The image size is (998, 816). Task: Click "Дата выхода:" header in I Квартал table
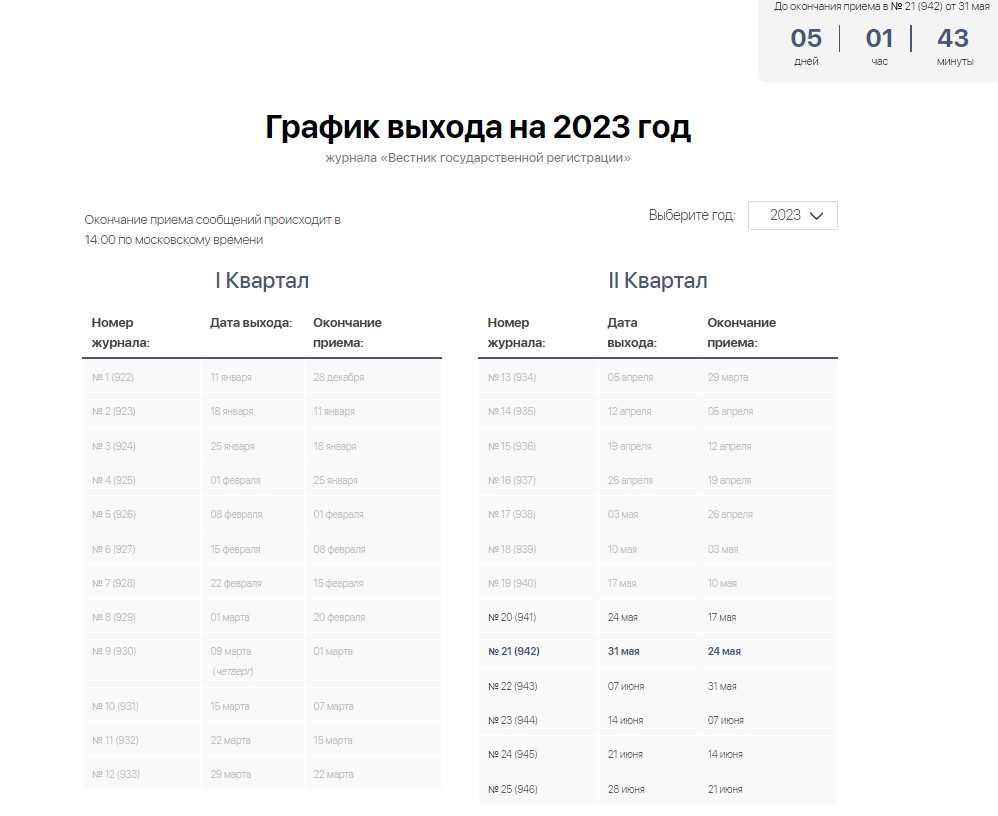[x=251, y=323]
